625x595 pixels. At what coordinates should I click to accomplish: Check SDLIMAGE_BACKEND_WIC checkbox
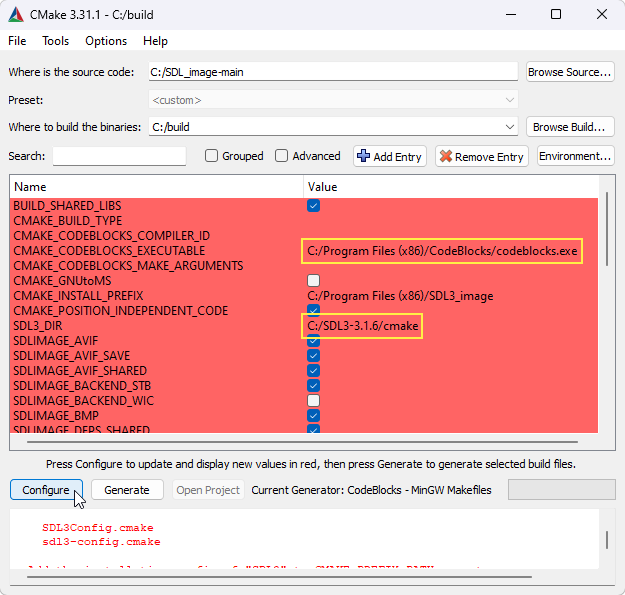point(313,401)
